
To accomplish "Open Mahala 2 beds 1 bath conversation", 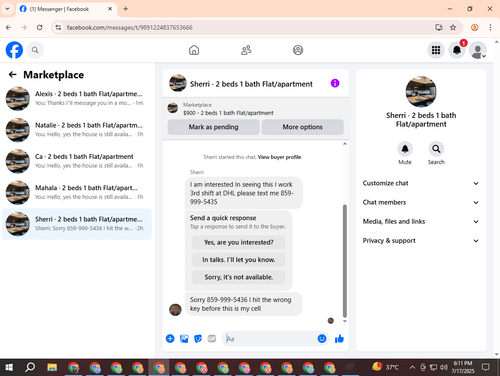I will coord(77,192).
